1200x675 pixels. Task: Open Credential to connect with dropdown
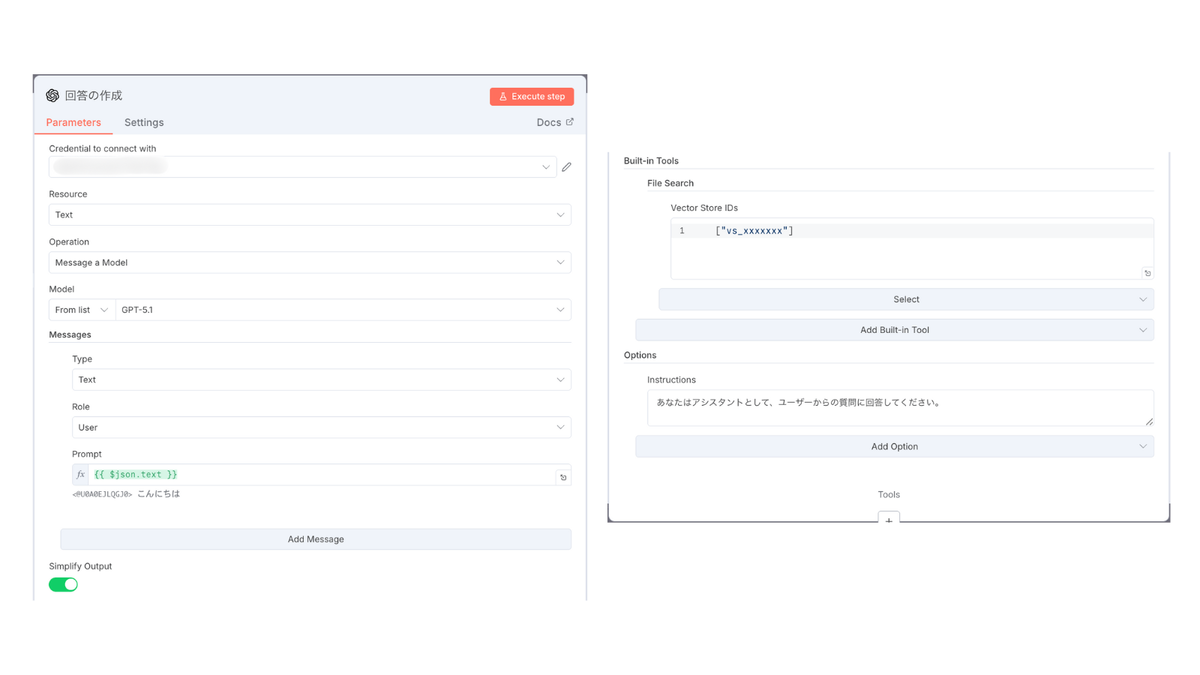click(303, 167)
